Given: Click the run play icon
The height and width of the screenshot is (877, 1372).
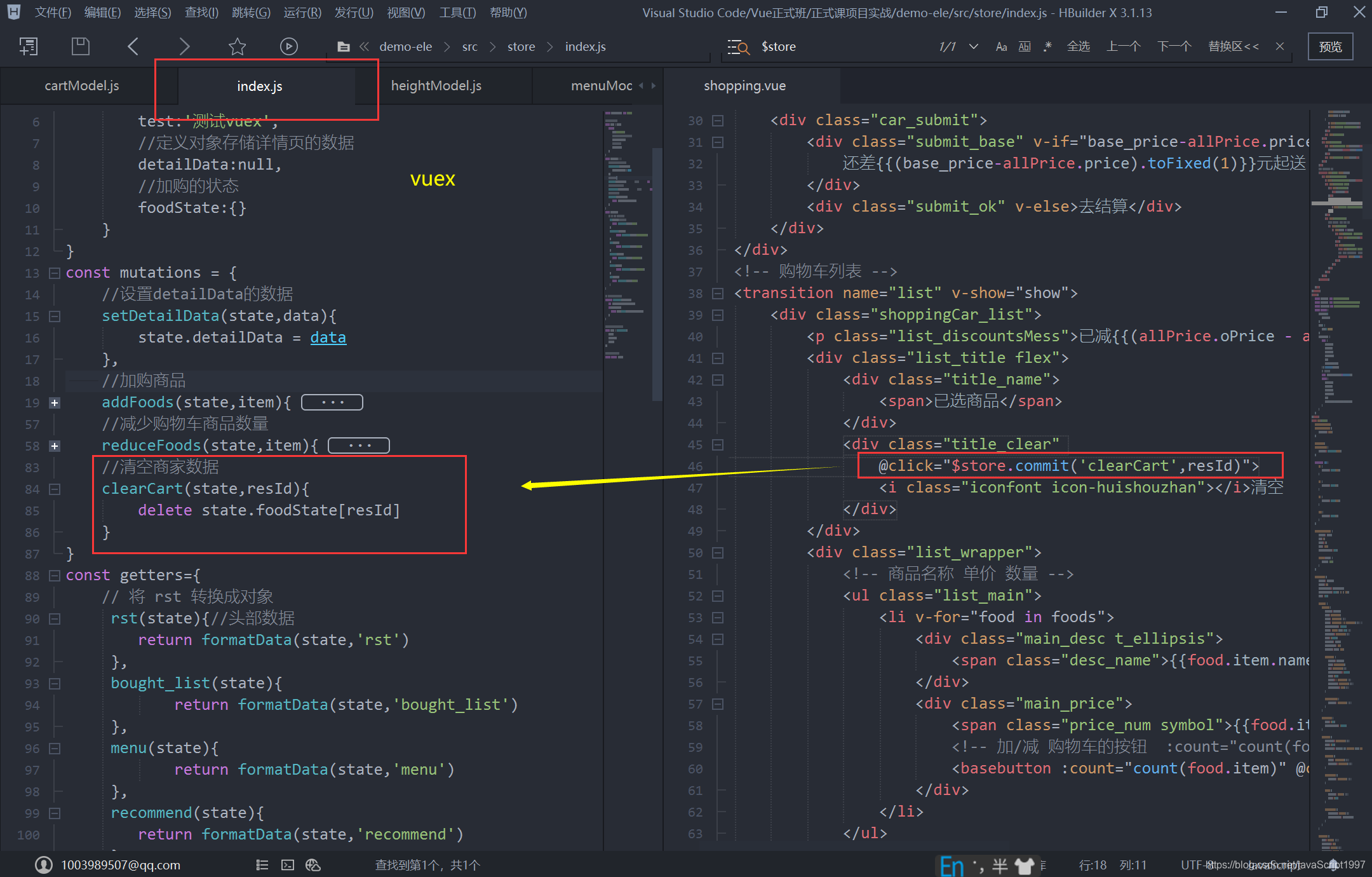Looking at the screenshot, I should [289, 46].
